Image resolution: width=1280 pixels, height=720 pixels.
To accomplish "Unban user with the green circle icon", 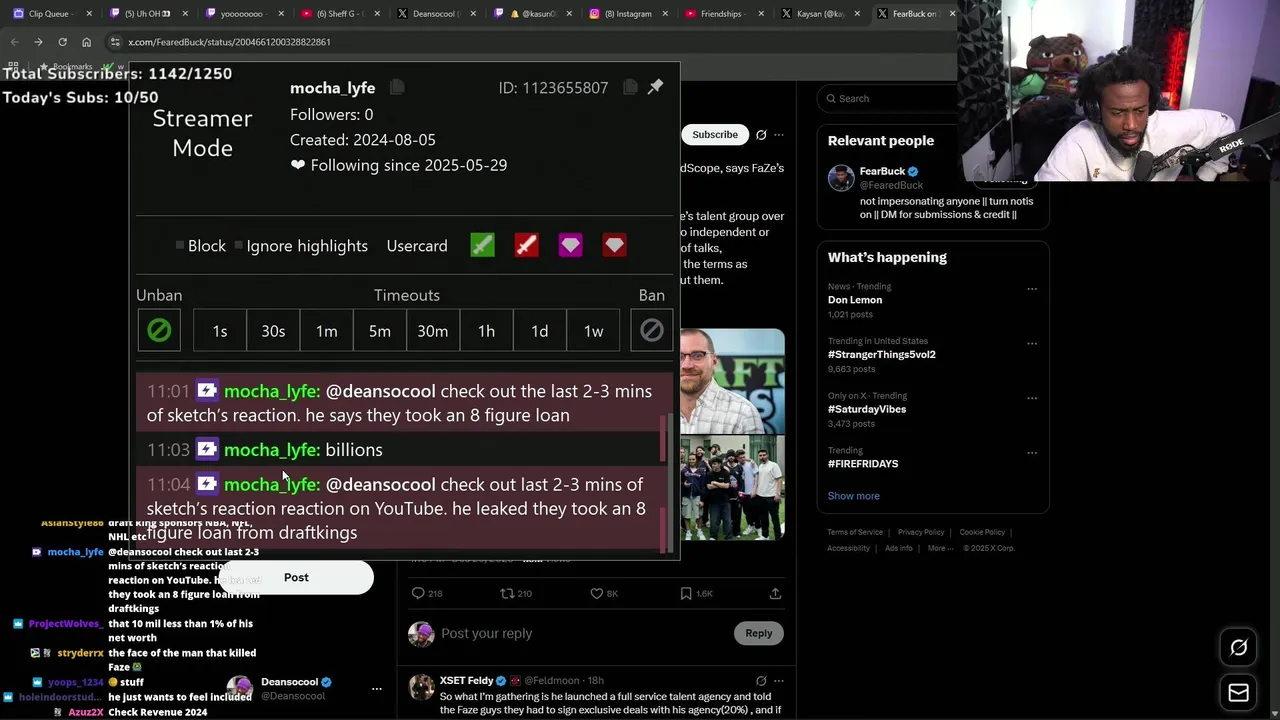I will pyautogui.click(x=159, y=330).
